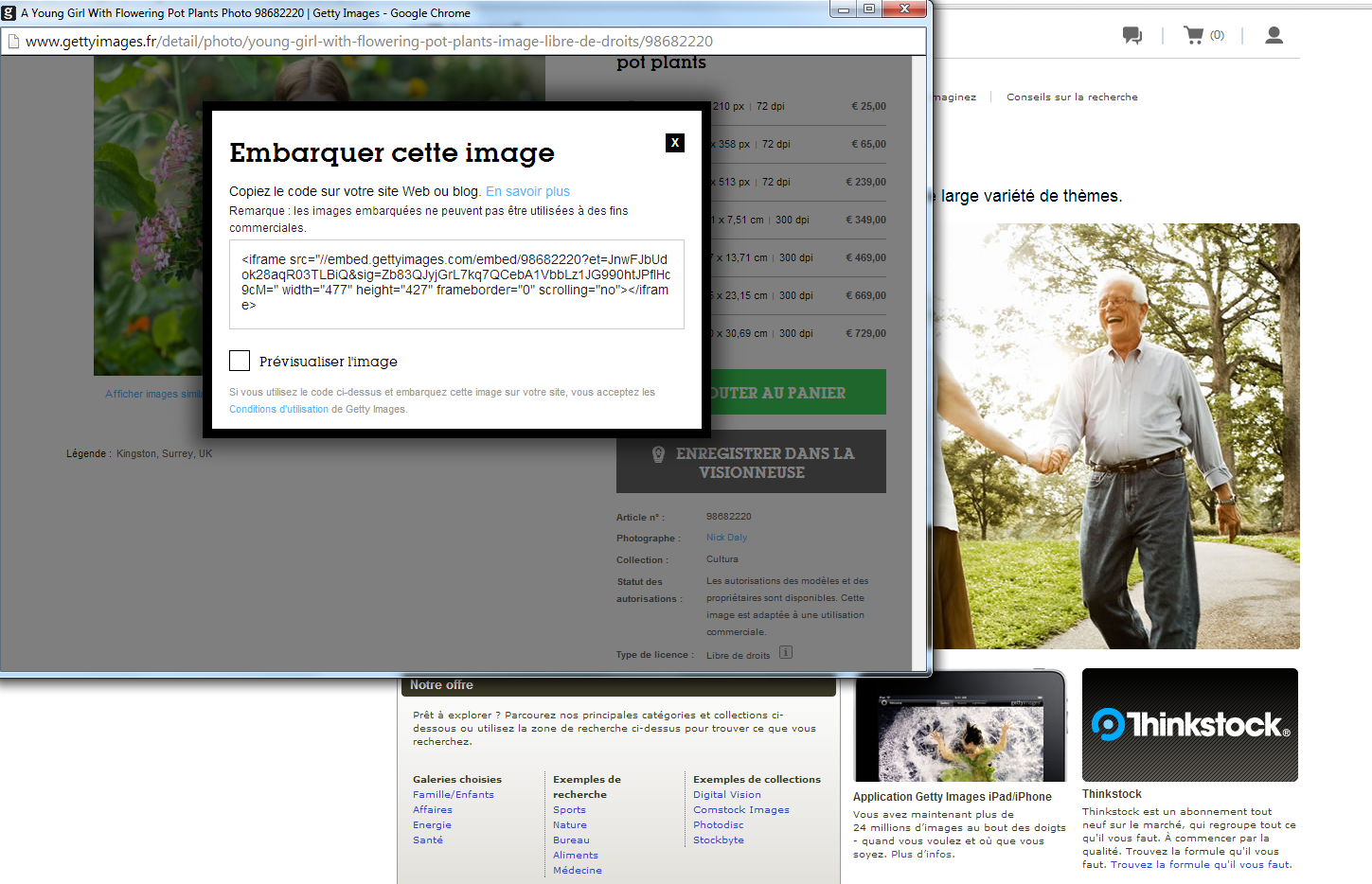Open the Affaires gallery link

pos(433,810)
